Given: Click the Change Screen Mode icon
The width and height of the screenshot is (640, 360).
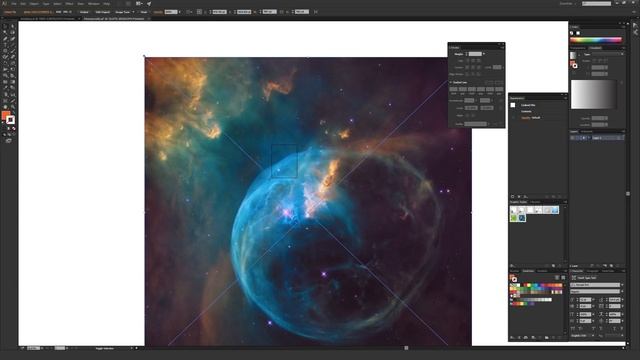Looking at the screenshot, I should pos(9,140).
